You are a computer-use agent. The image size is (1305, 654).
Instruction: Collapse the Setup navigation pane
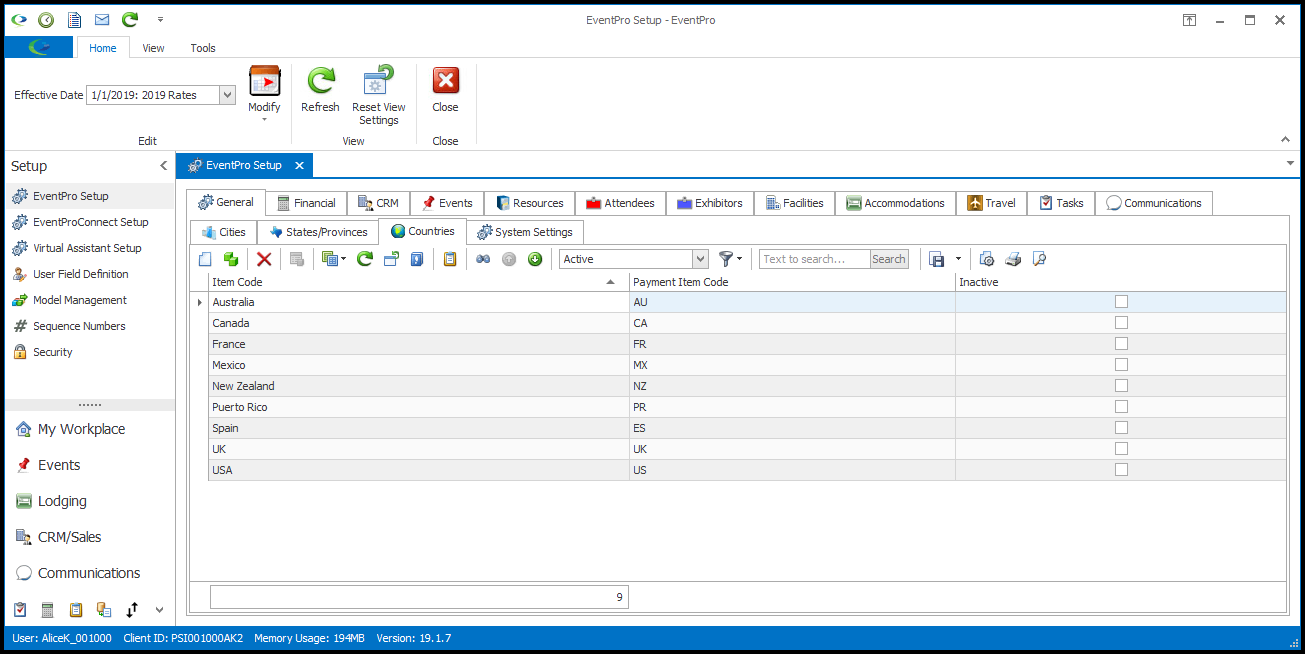pyautogui.click(x=164, y=166)
